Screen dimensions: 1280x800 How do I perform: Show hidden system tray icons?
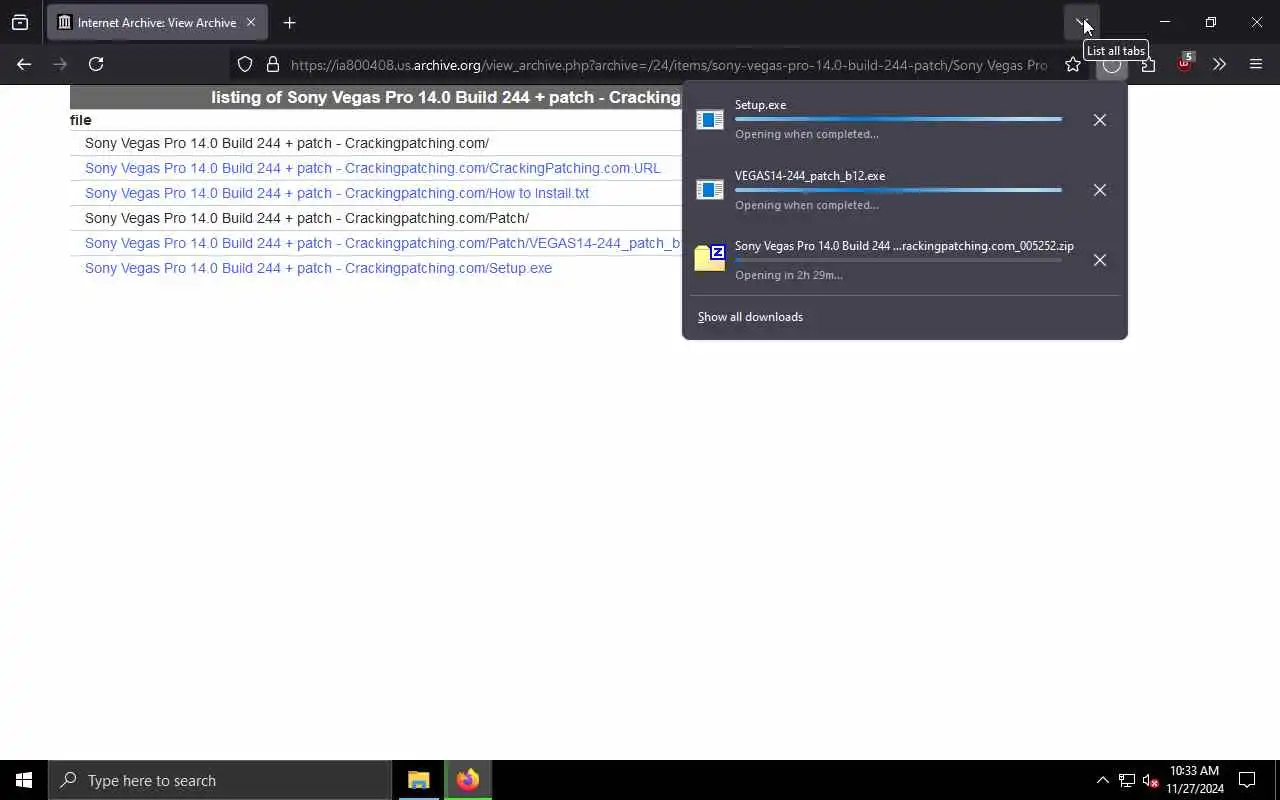pyautogui.click(x=1102, y=780)
